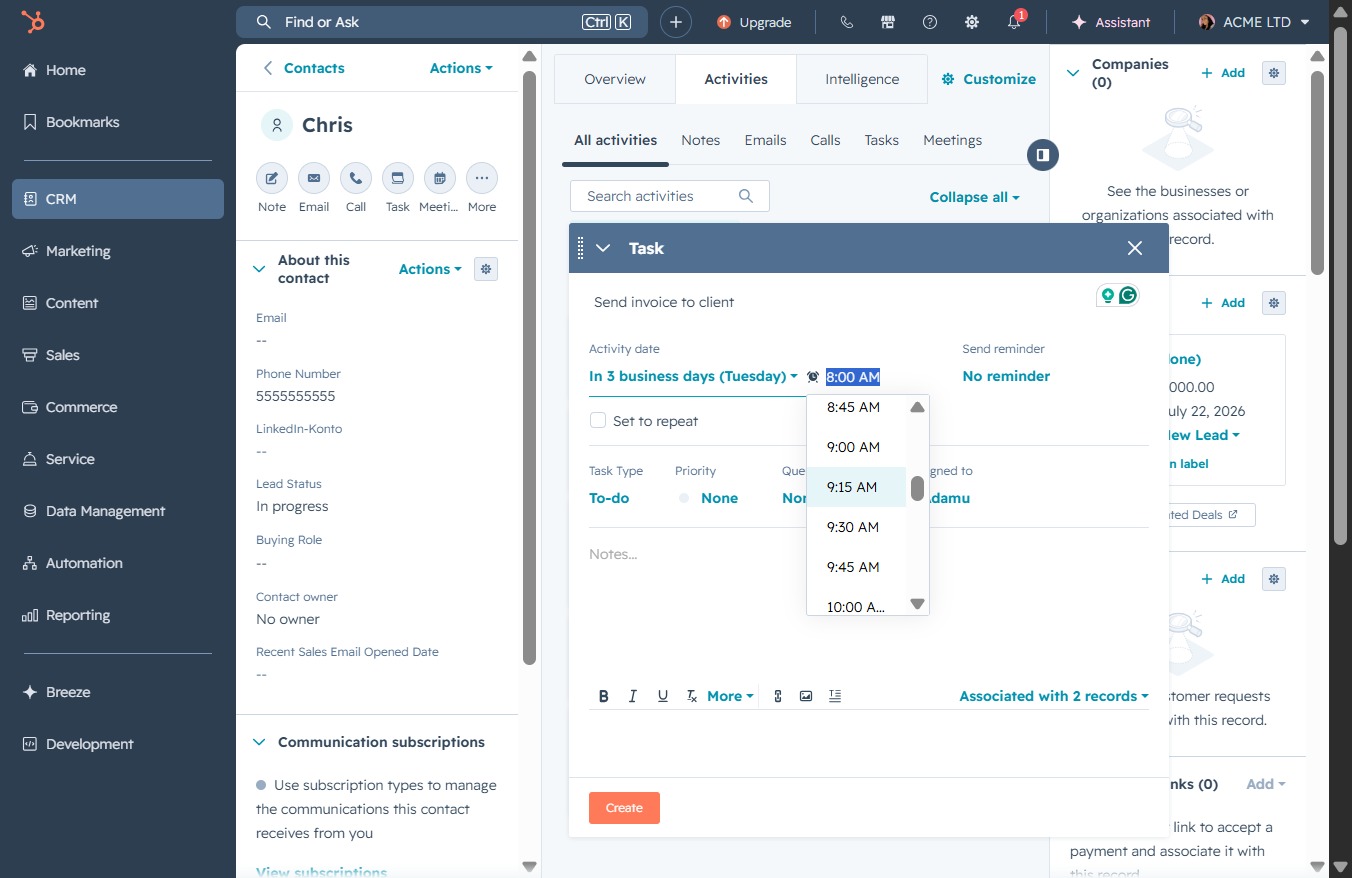Click the Call action icon
The height and width of the screenshot is (878, 1352).
[356, 178]
